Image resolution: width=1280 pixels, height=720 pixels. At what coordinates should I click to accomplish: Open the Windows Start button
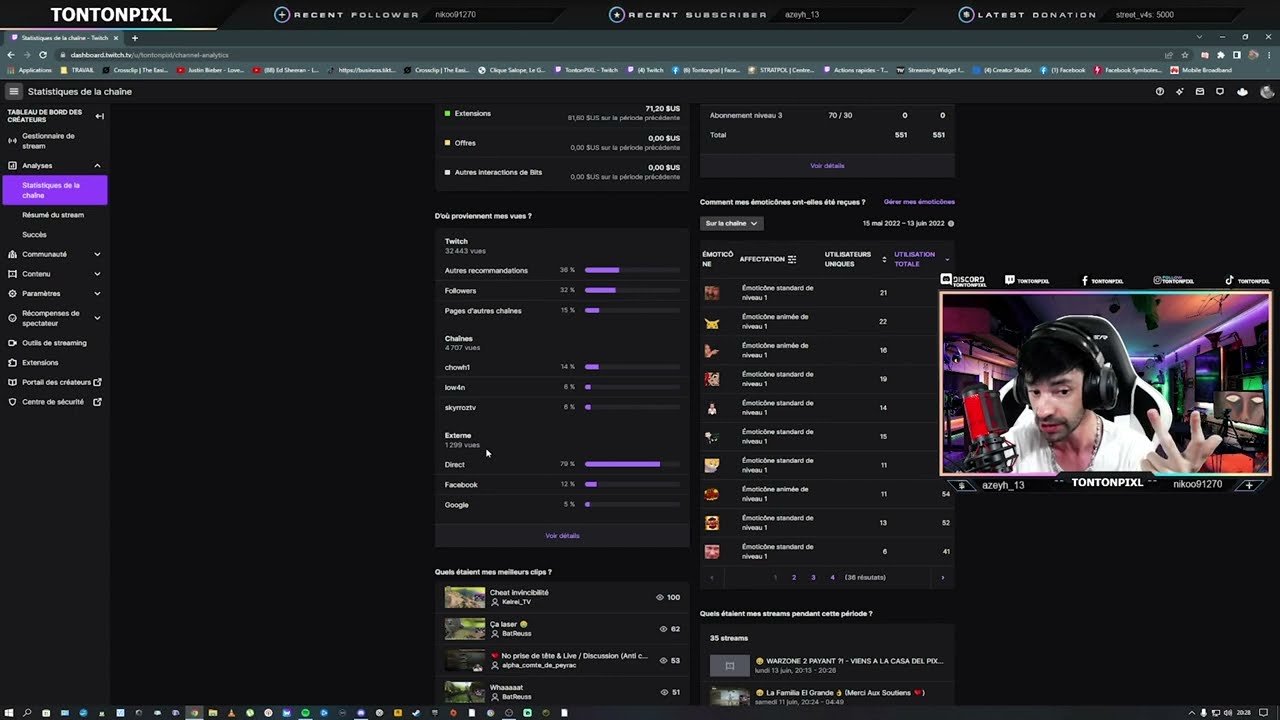click(8, 713)
